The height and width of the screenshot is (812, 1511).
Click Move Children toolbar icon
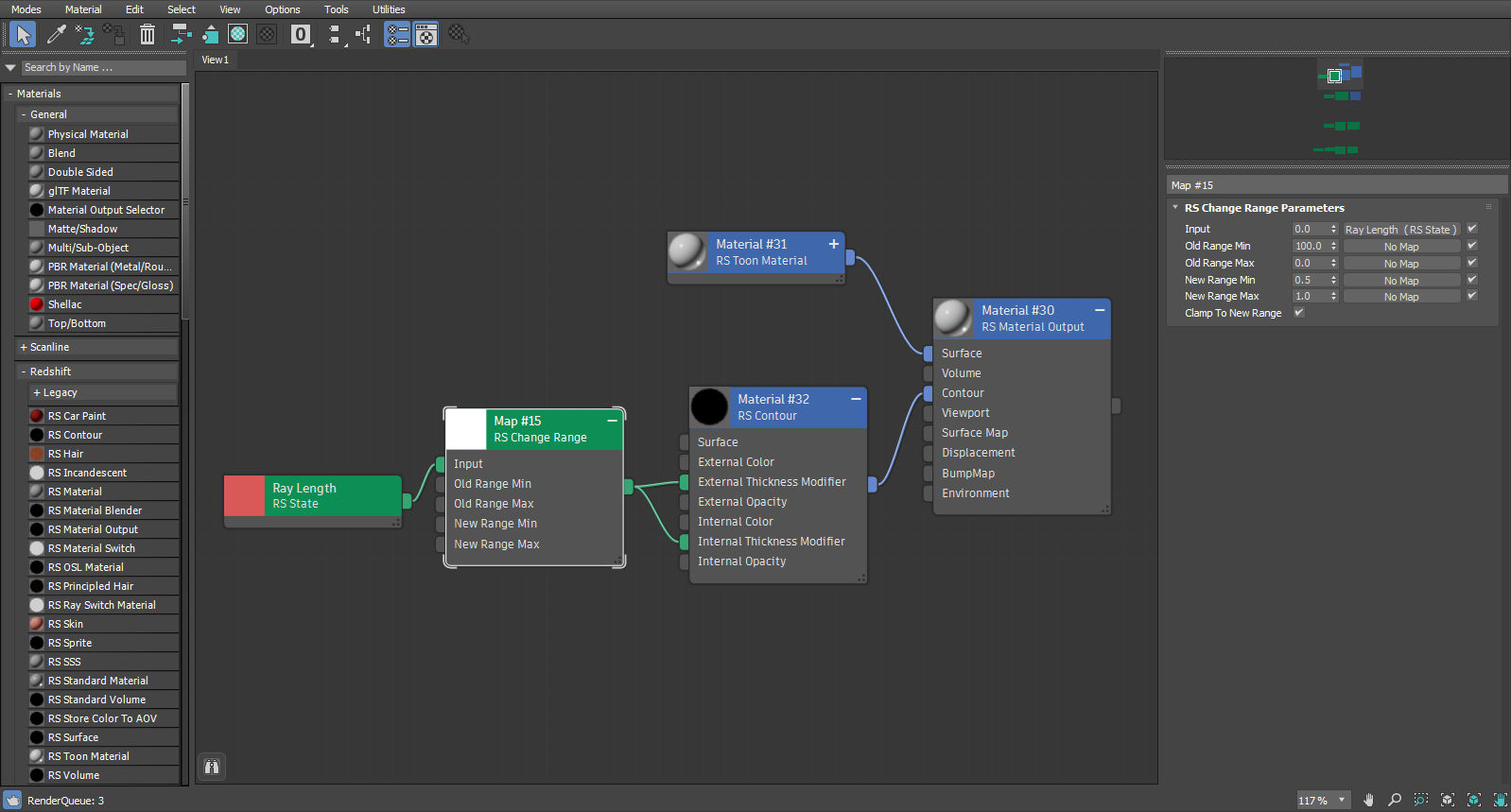coord(181,35)
